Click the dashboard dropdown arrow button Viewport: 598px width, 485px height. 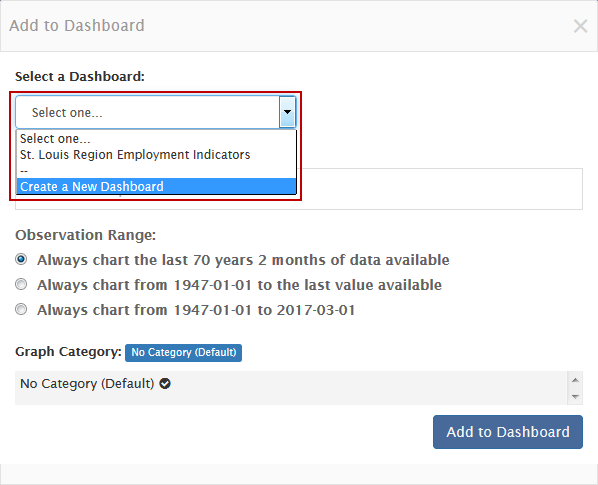pos(287,112)
